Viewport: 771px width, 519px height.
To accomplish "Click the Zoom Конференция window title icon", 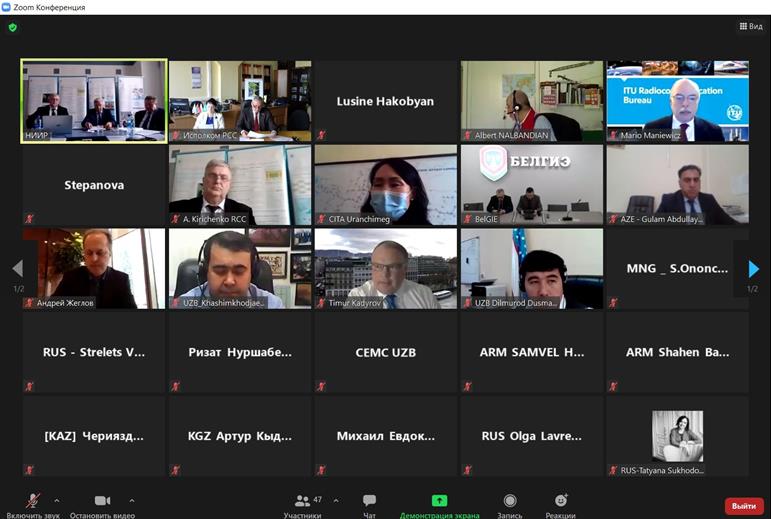I will (6, 7).
